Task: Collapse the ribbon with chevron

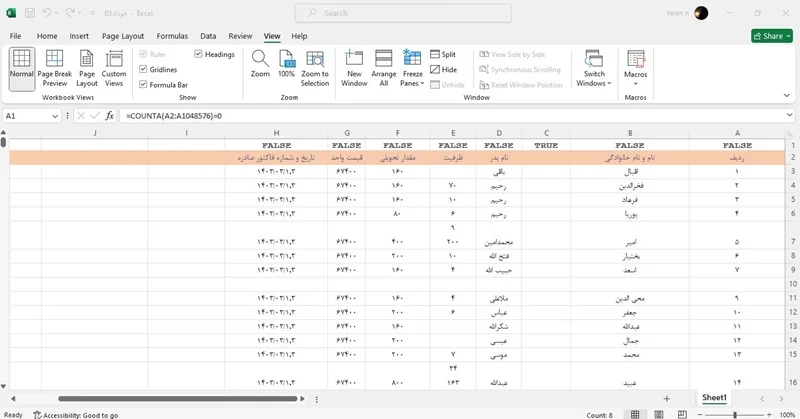Action: (x=786, y=95)
